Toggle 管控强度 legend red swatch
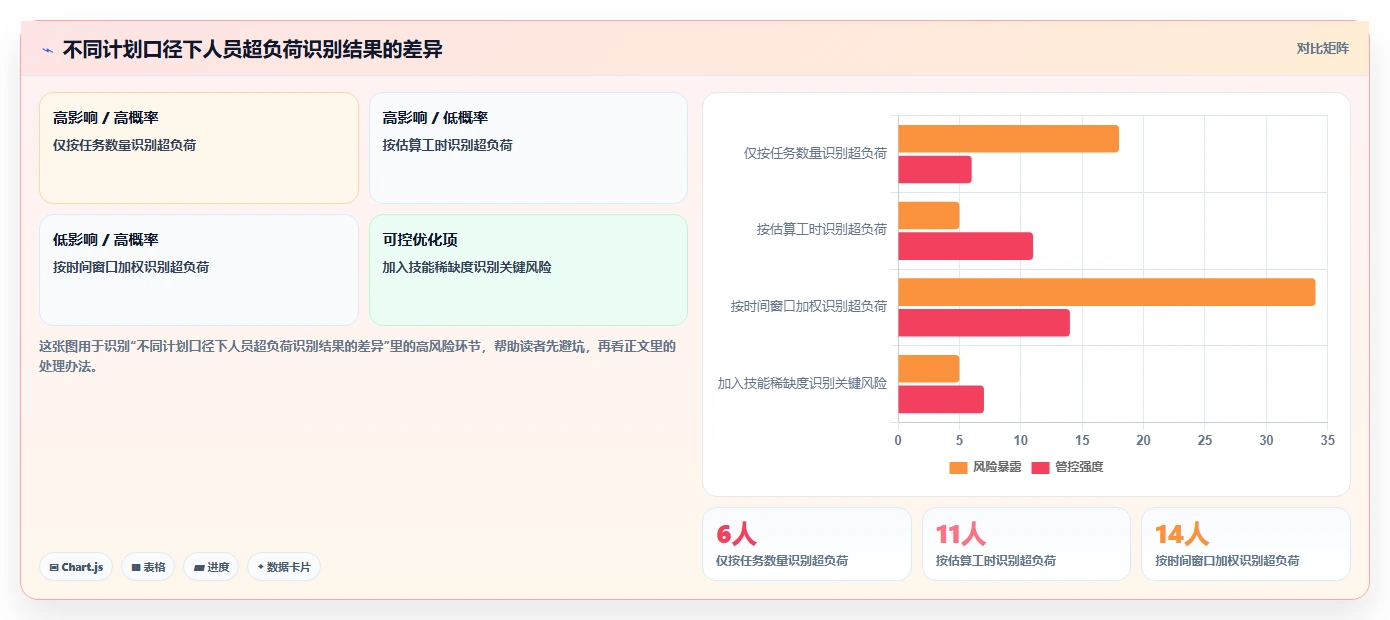 (x=1040, y=467)
